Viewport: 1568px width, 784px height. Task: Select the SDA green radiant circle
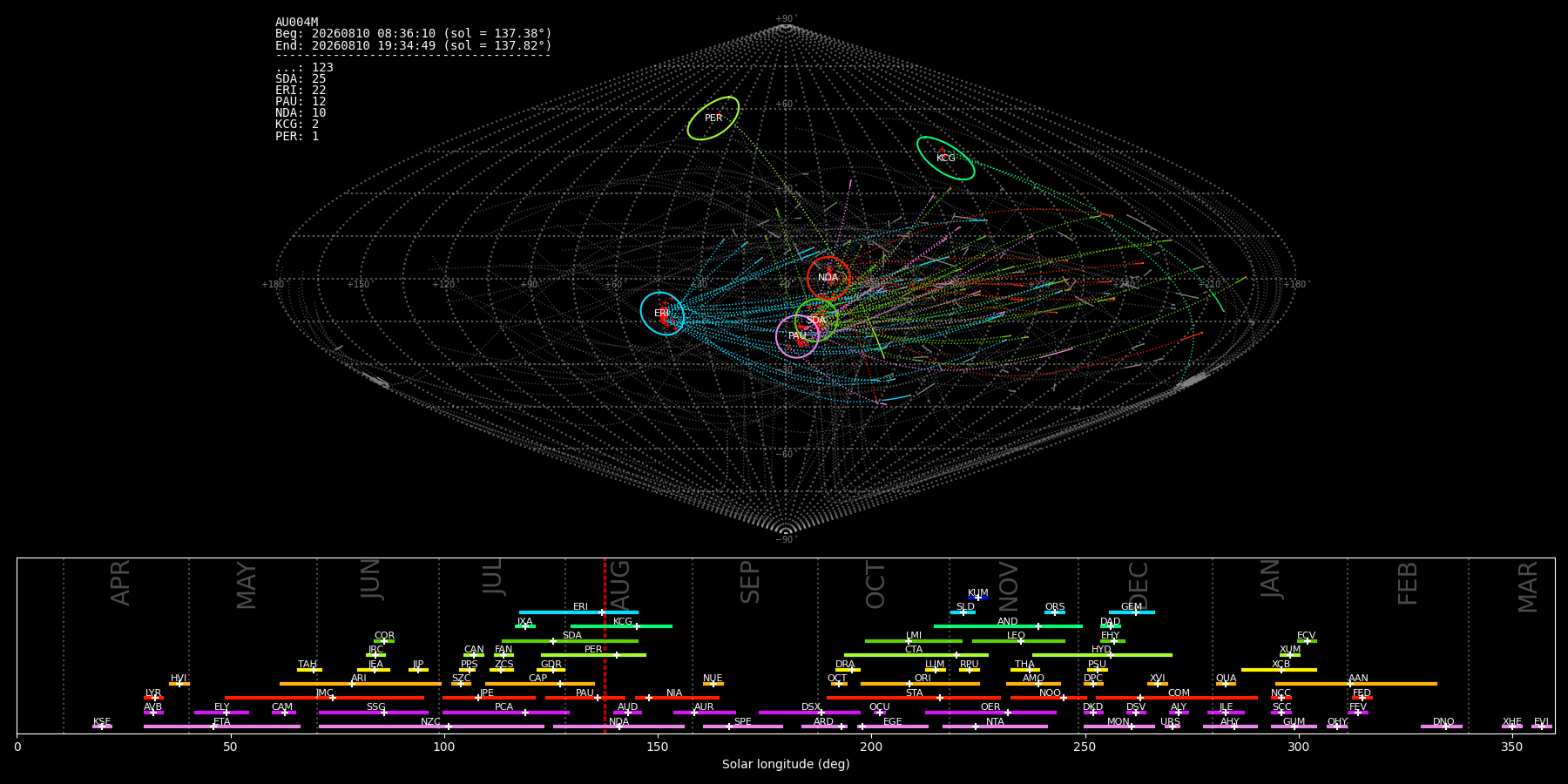click(816, 320)
